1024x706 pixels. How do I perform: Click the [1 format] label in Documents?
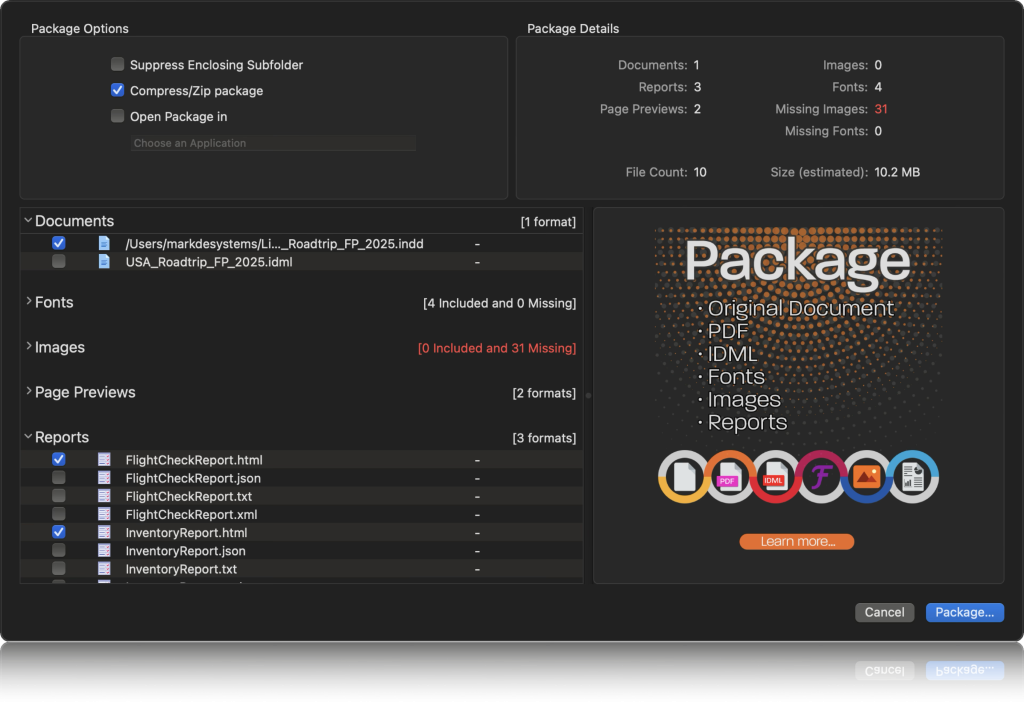(548, 222)
